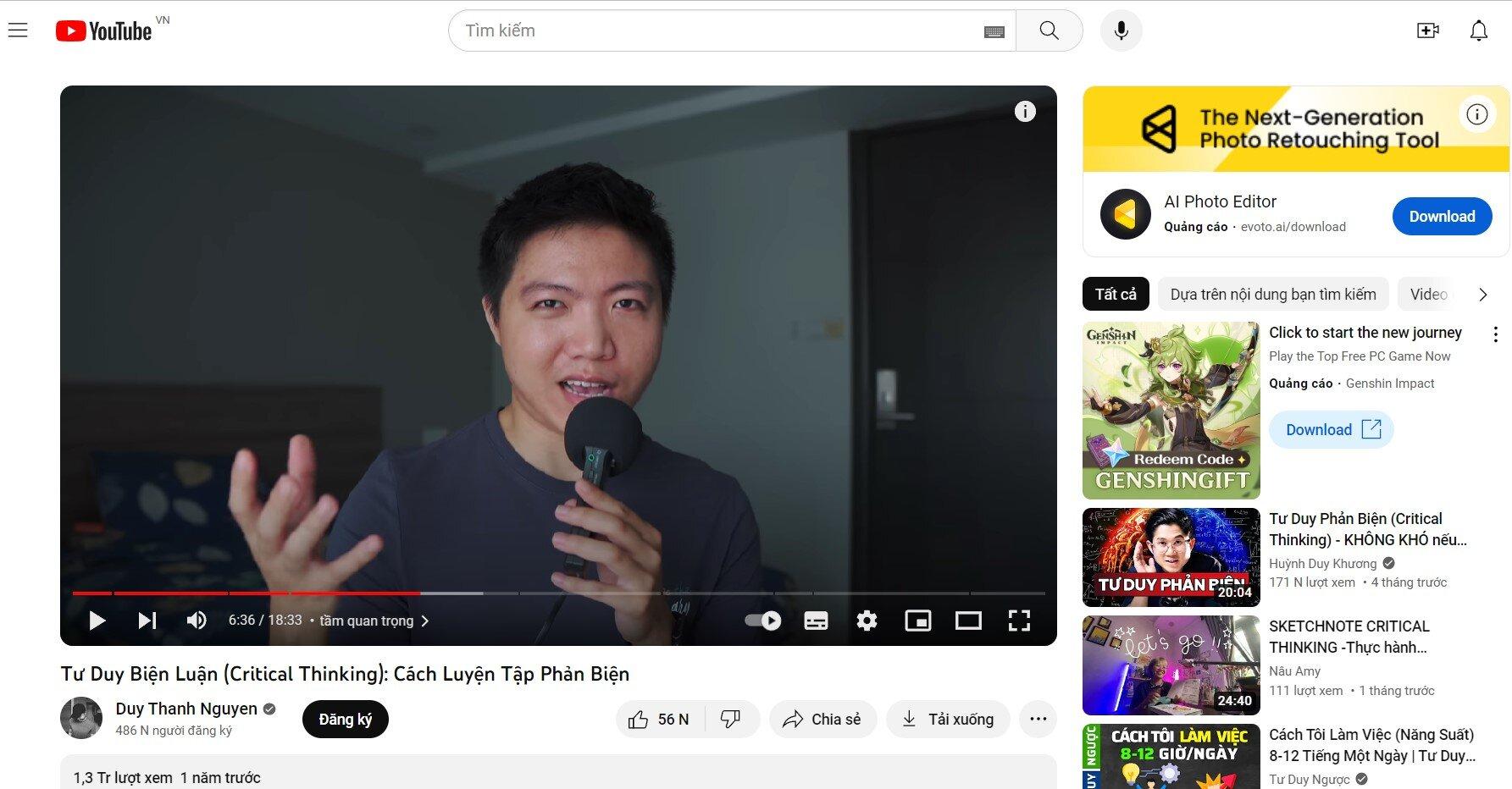Open the YouTube hamburger menu

[x=18, y=30]
